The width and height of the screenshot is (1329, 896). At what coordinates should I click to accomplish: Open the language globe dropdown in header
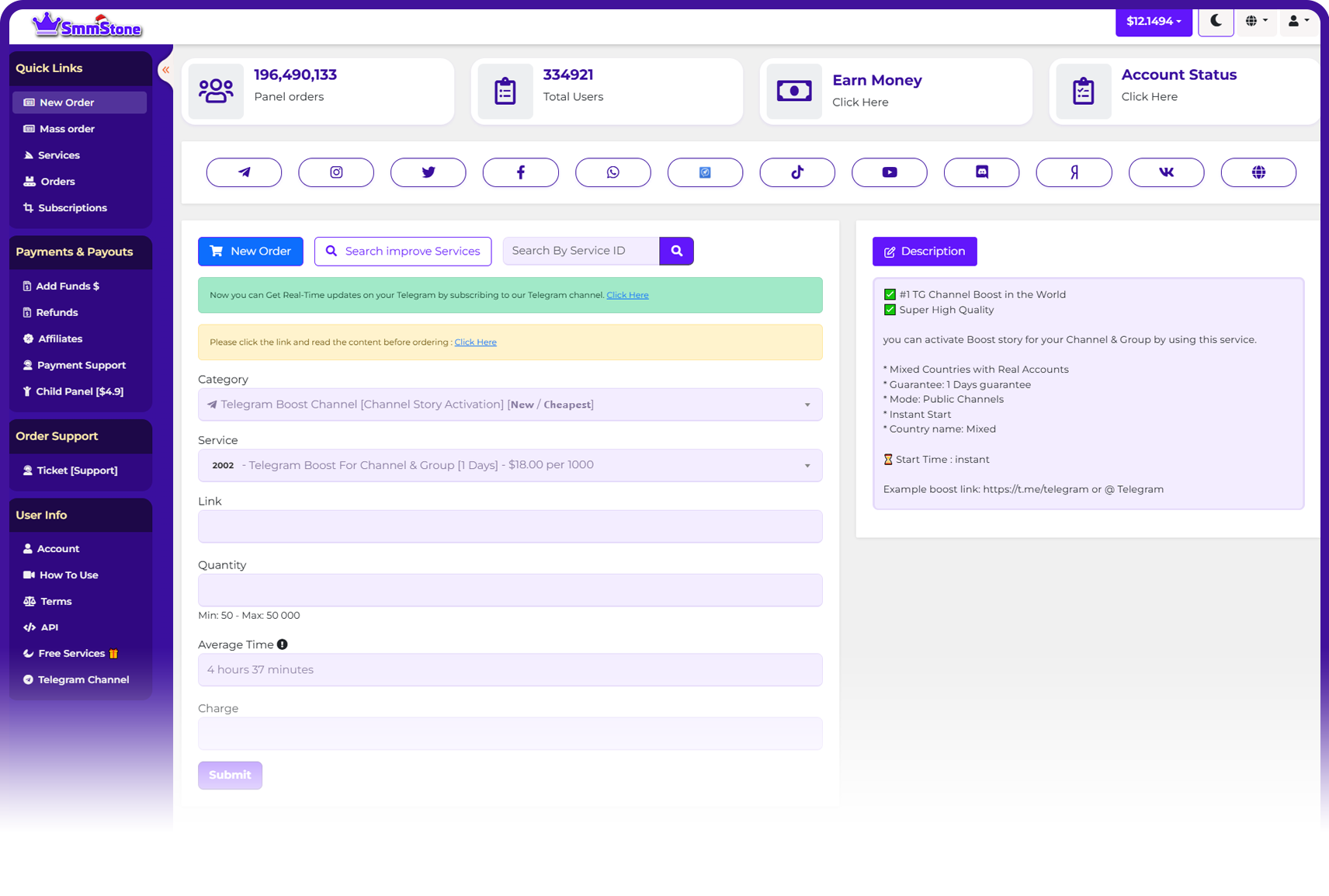point(1256,21)
